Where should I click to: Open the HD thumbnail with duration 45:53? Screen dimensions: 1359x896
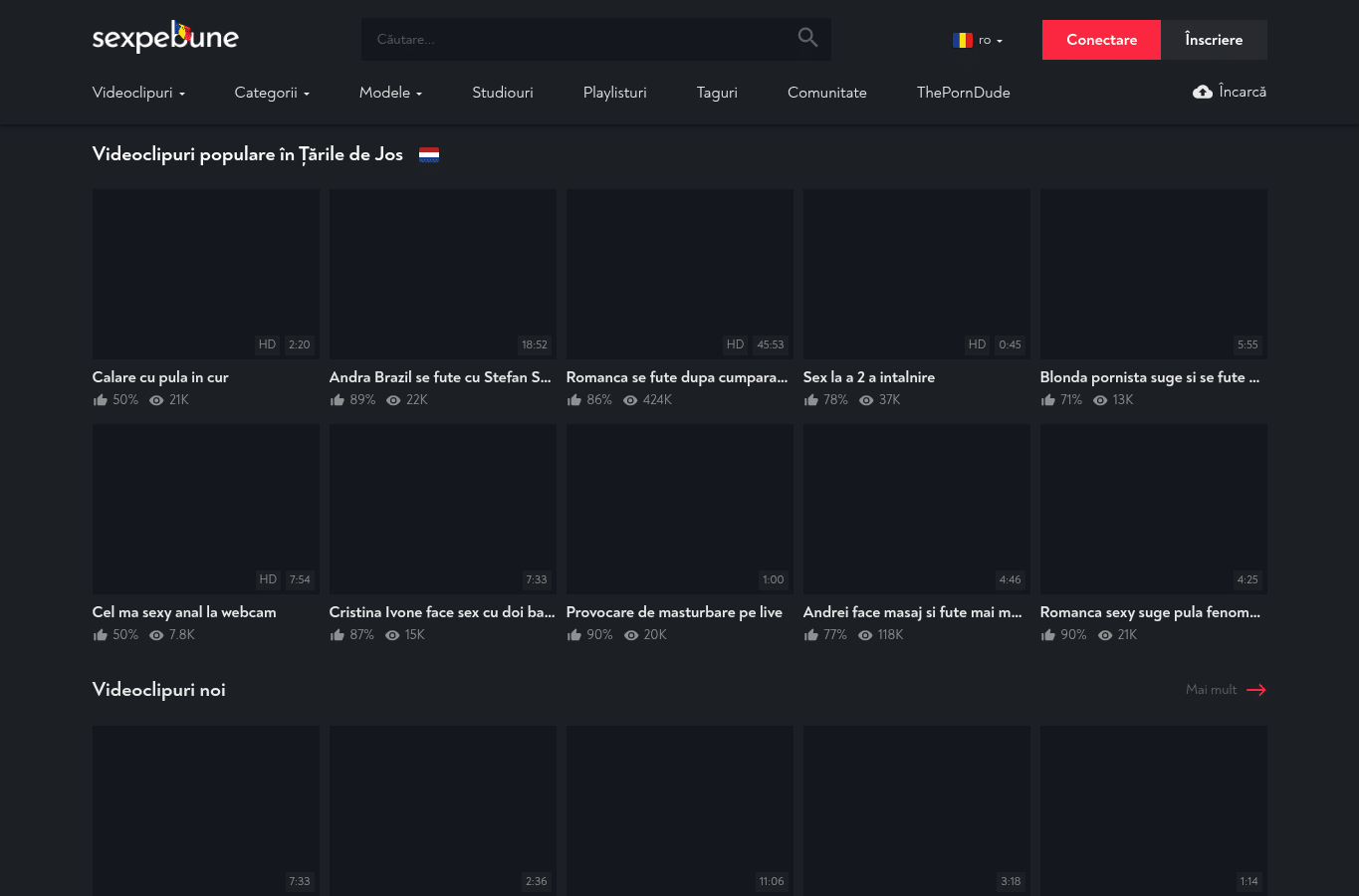pos(680,275)
